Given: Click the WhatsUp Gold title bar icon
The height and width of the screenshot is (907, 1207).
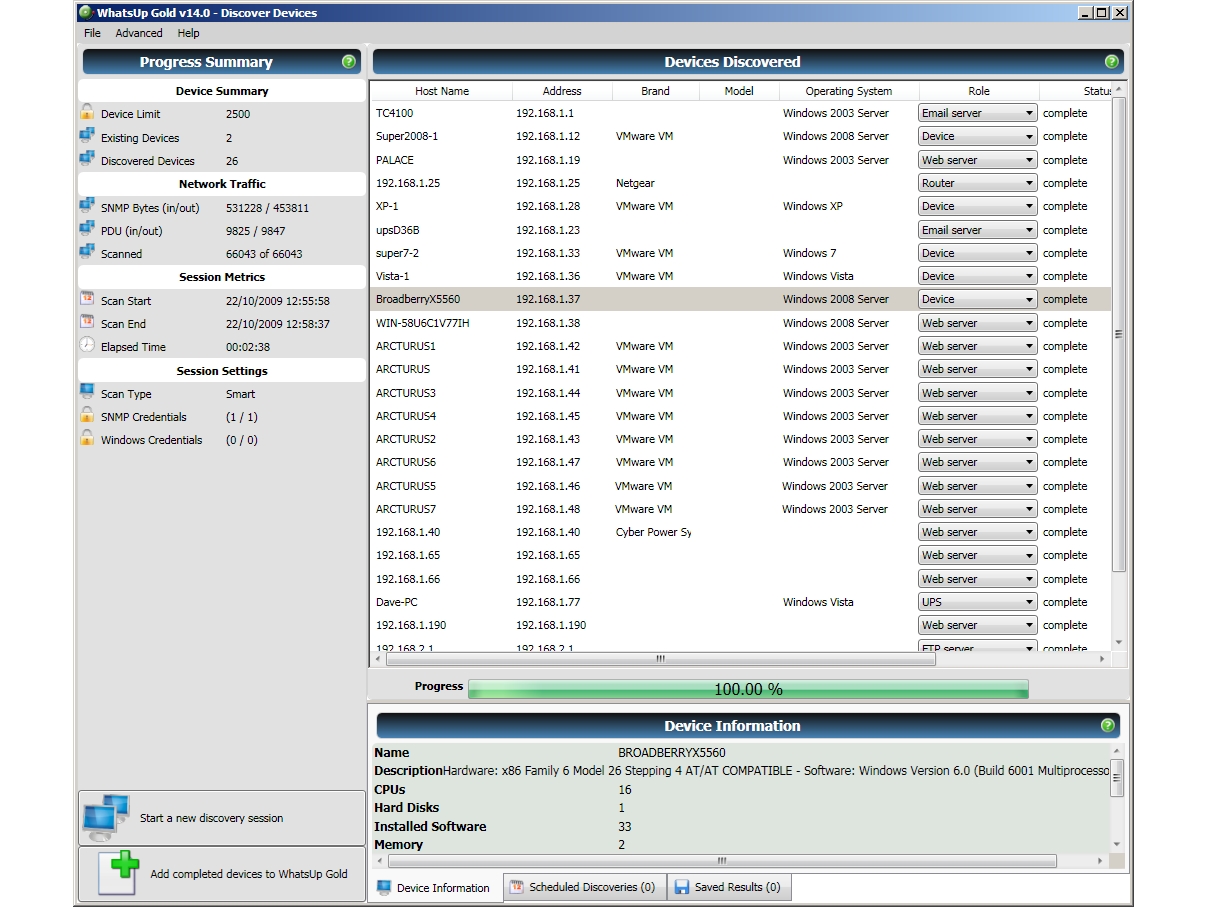Looking at the screenshot, I should [x=86, y=13].
